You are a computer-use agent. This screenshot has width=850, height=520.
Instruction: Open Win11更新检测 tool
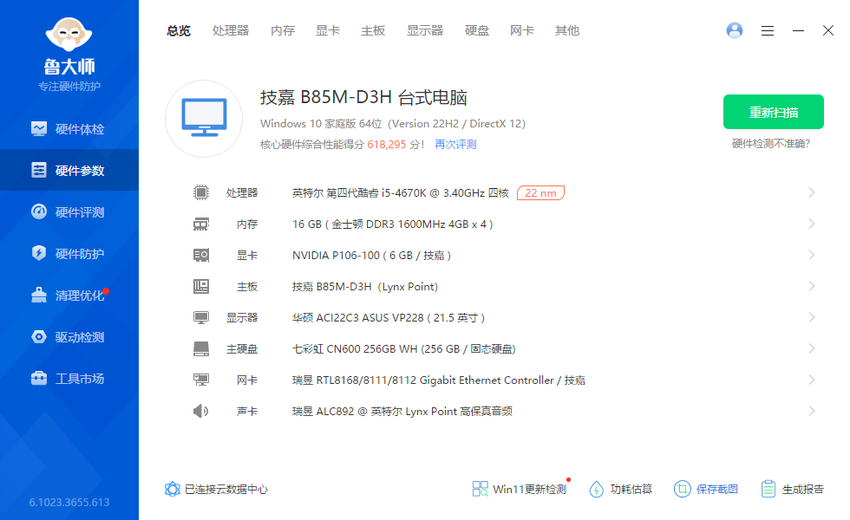pos(519,489)
